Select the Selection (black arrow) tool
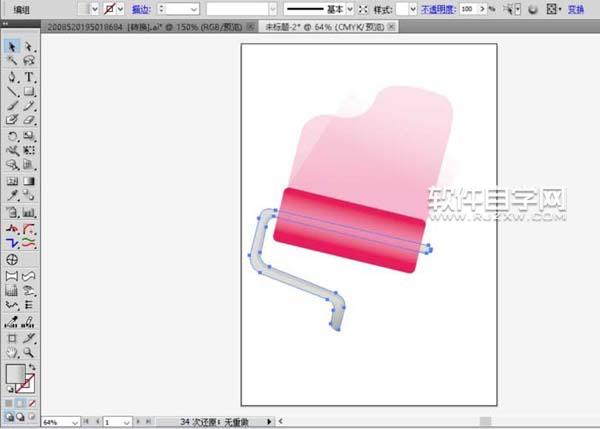This screenshot has width=600, height=429. 12,46
